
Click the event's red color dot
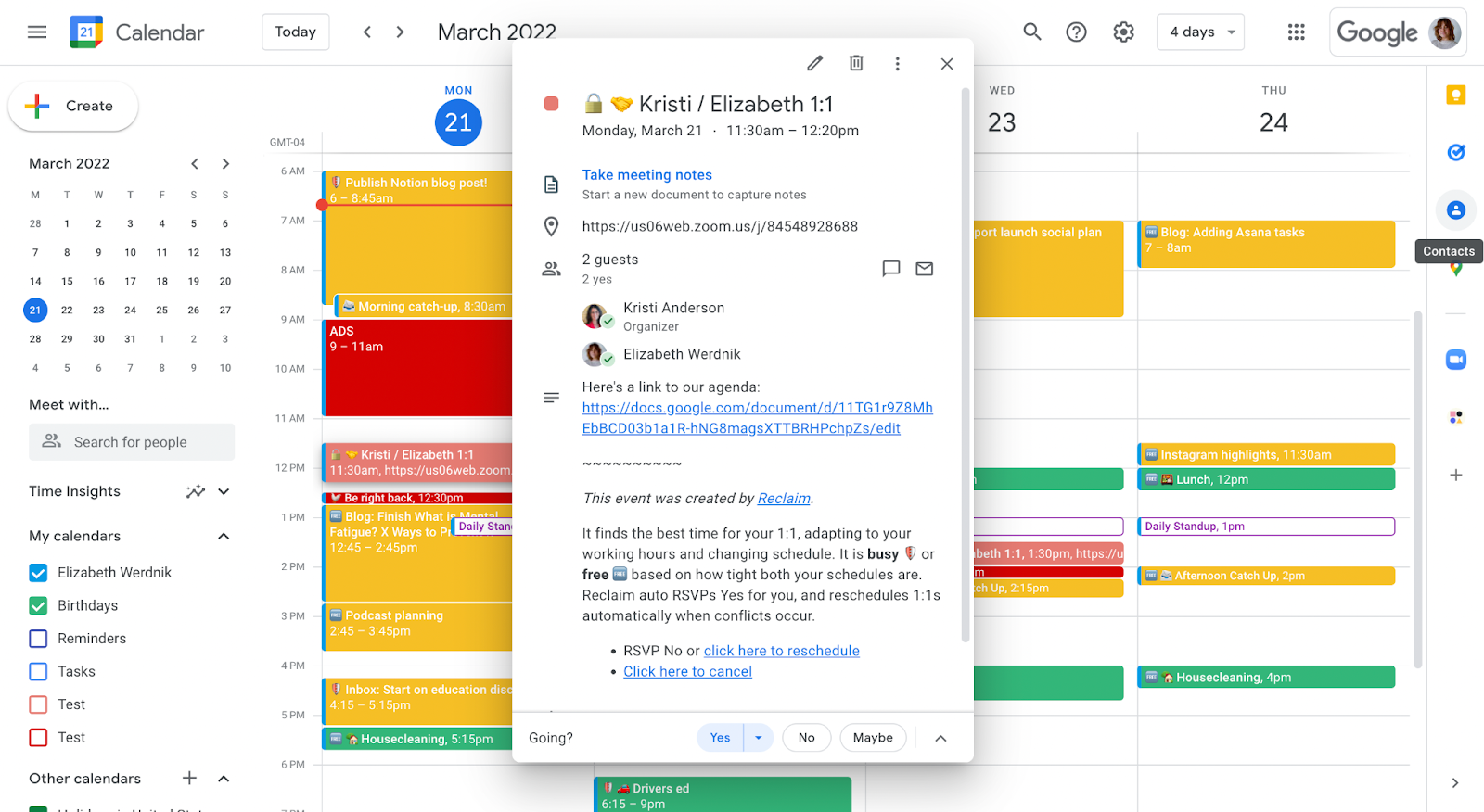pyautogui.click(x=551, y=104)
